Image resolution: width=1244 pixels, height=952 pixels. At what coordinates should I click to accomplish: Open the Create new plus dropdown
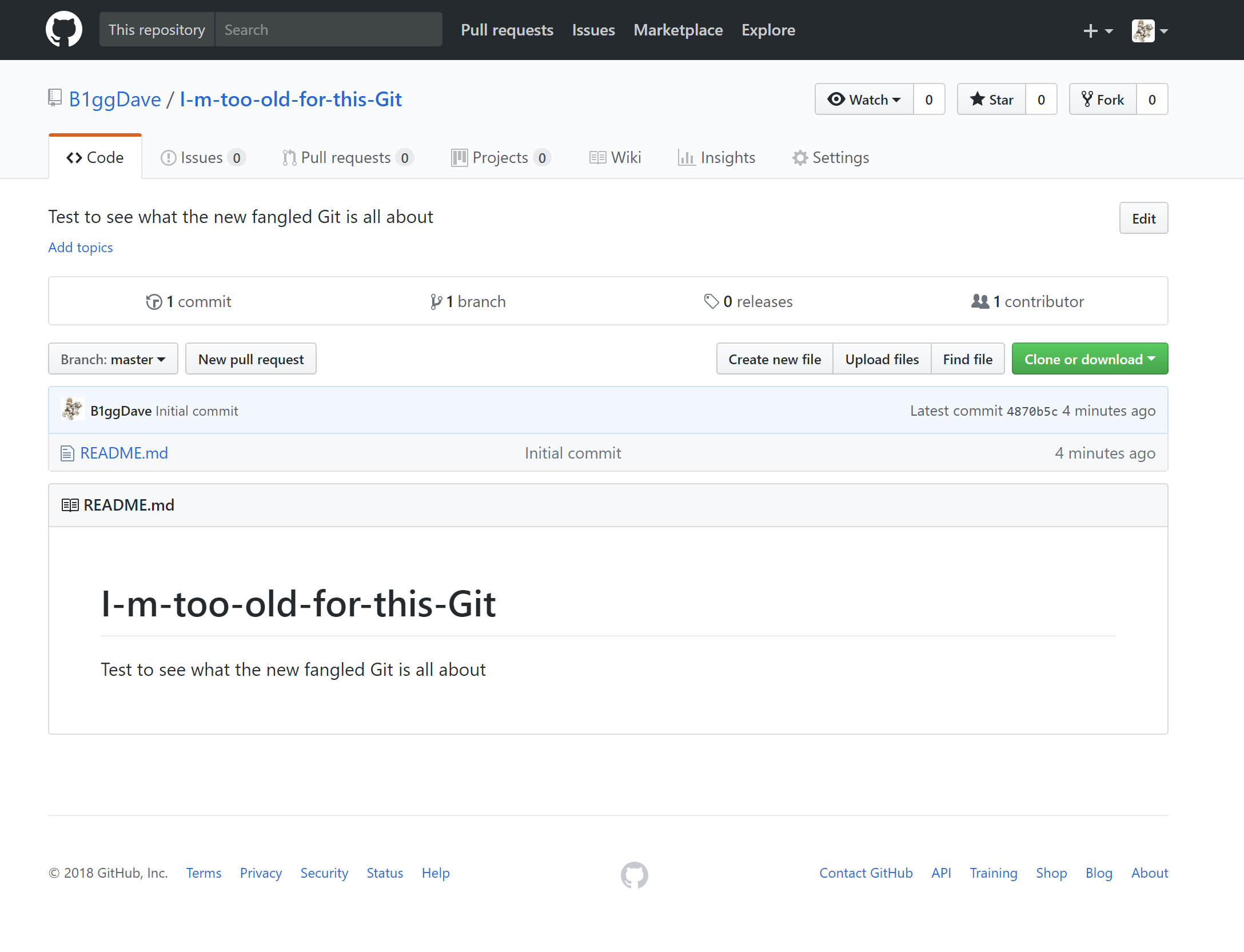[1098, 30]
